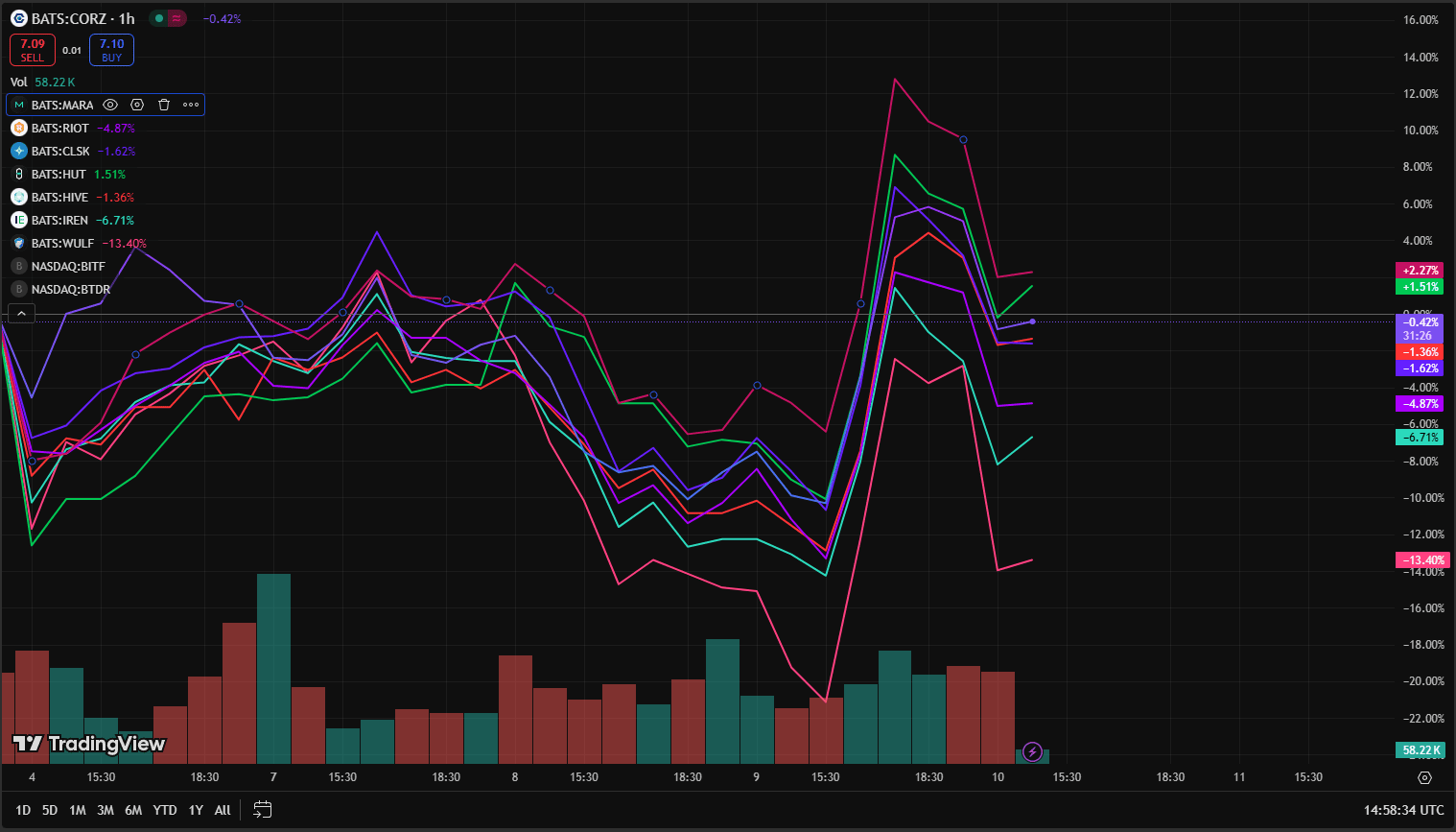Screen dimensions: 1456x832
Task: Select the BATS:HIVE legend row
Action: (x=72, y=197)
